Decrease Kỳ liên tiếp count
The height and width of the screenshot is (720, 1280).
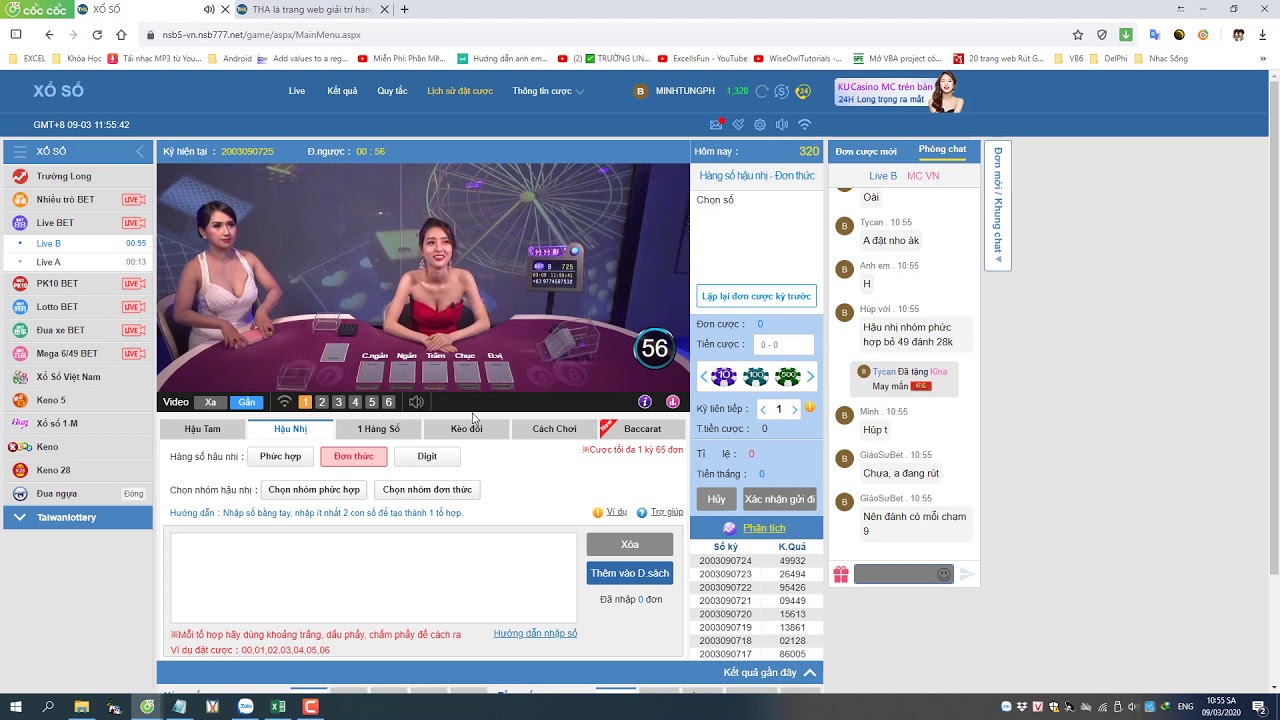[x=763, y=409]
